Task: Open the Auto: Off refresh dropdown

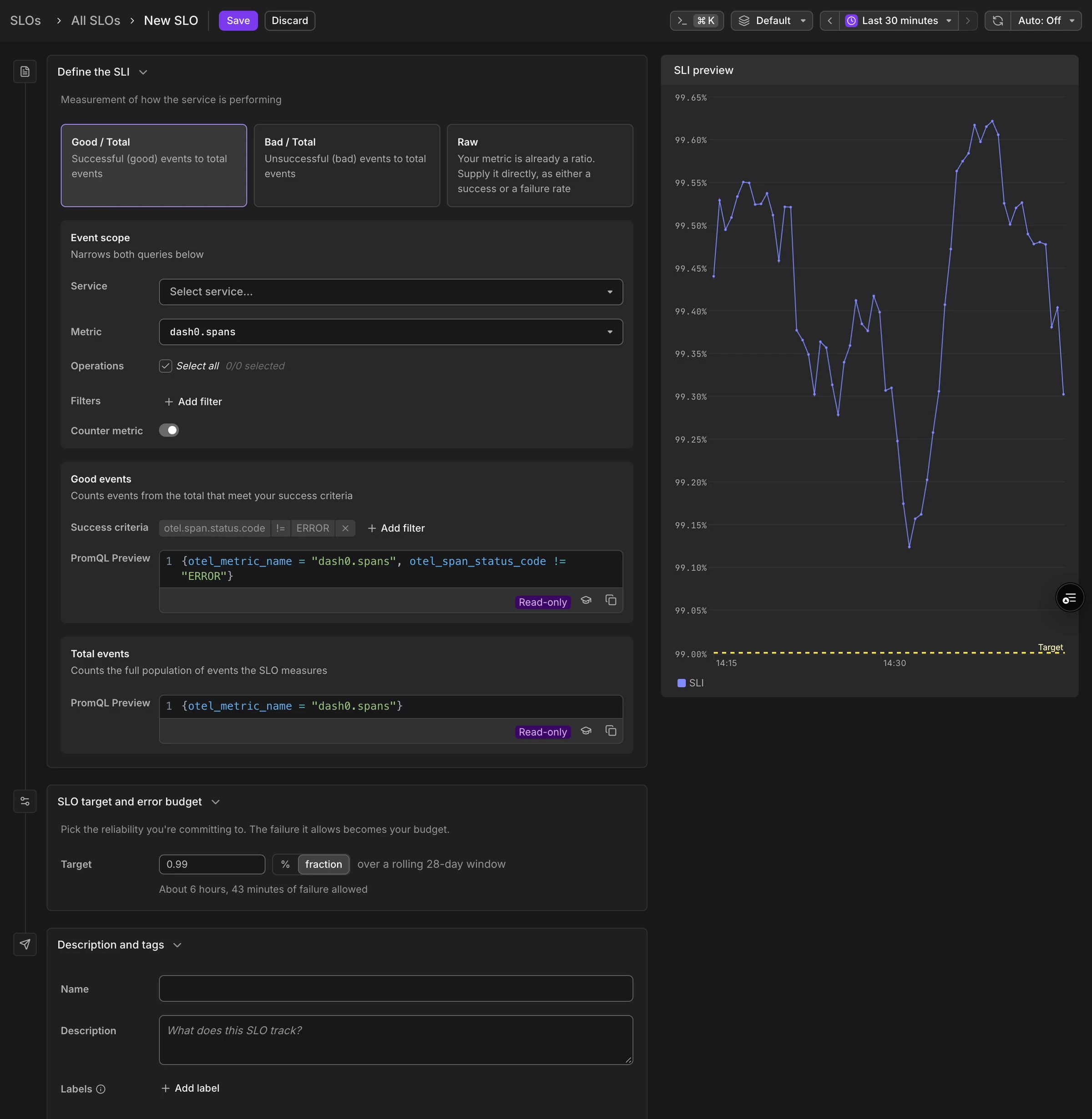Action: point(1046,20)
